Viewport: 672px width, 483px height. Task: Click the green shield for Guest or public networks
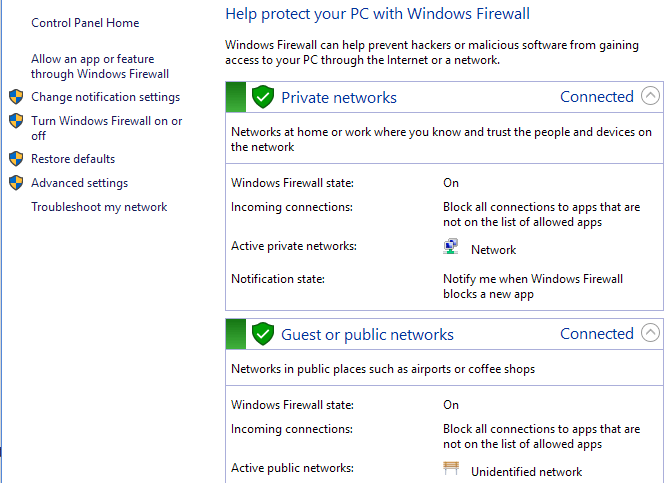point(263,334)
